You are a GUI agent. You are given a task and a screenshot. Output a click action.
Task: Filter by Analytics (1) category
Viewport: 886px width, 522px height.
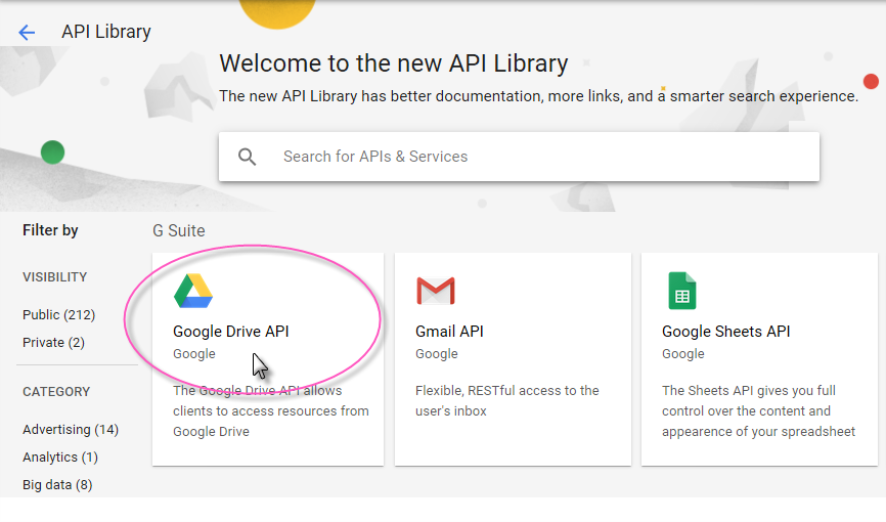pos(60,457)
